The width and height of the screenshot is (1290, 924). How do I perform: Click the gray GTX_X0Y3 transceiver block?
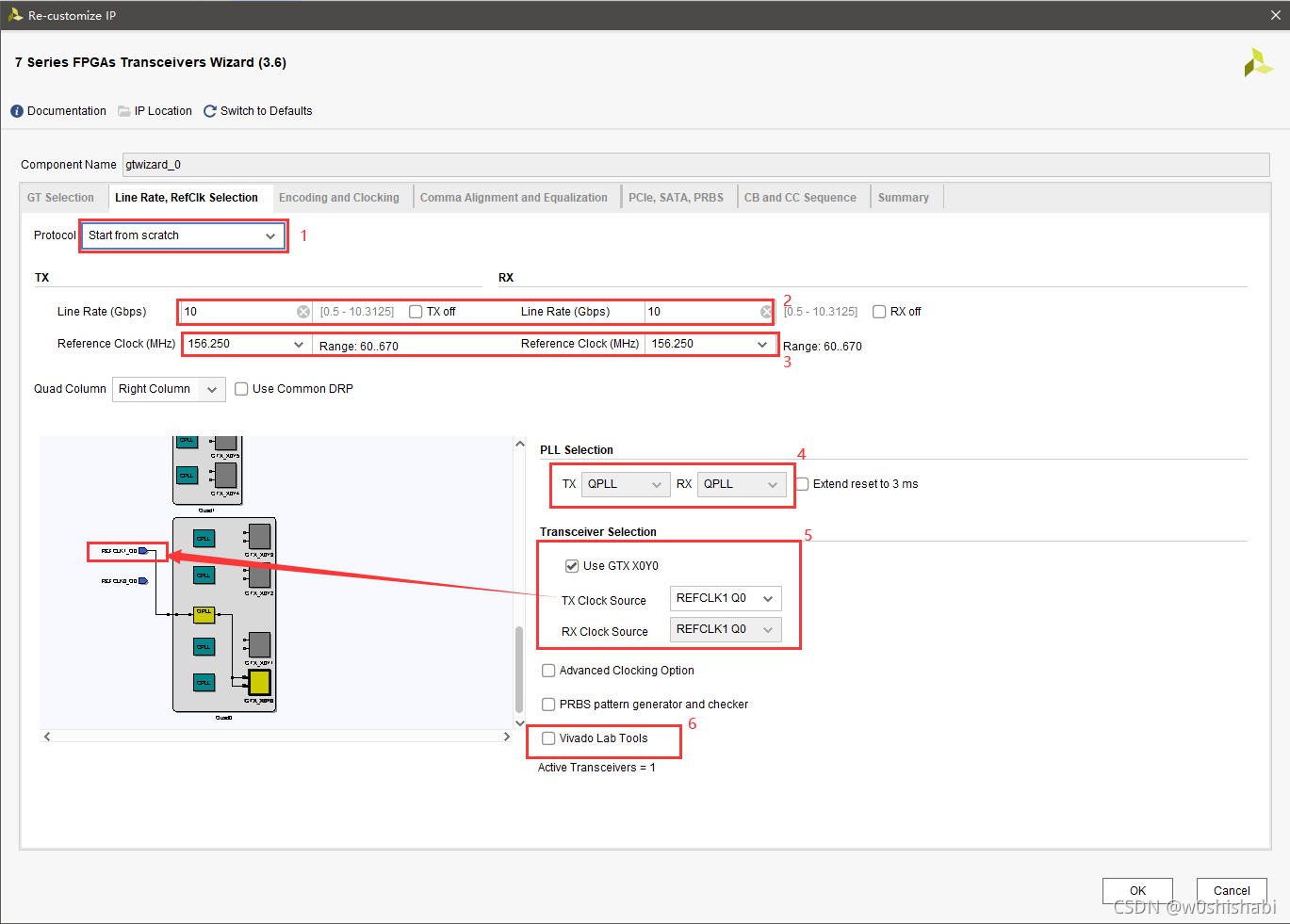259,537
